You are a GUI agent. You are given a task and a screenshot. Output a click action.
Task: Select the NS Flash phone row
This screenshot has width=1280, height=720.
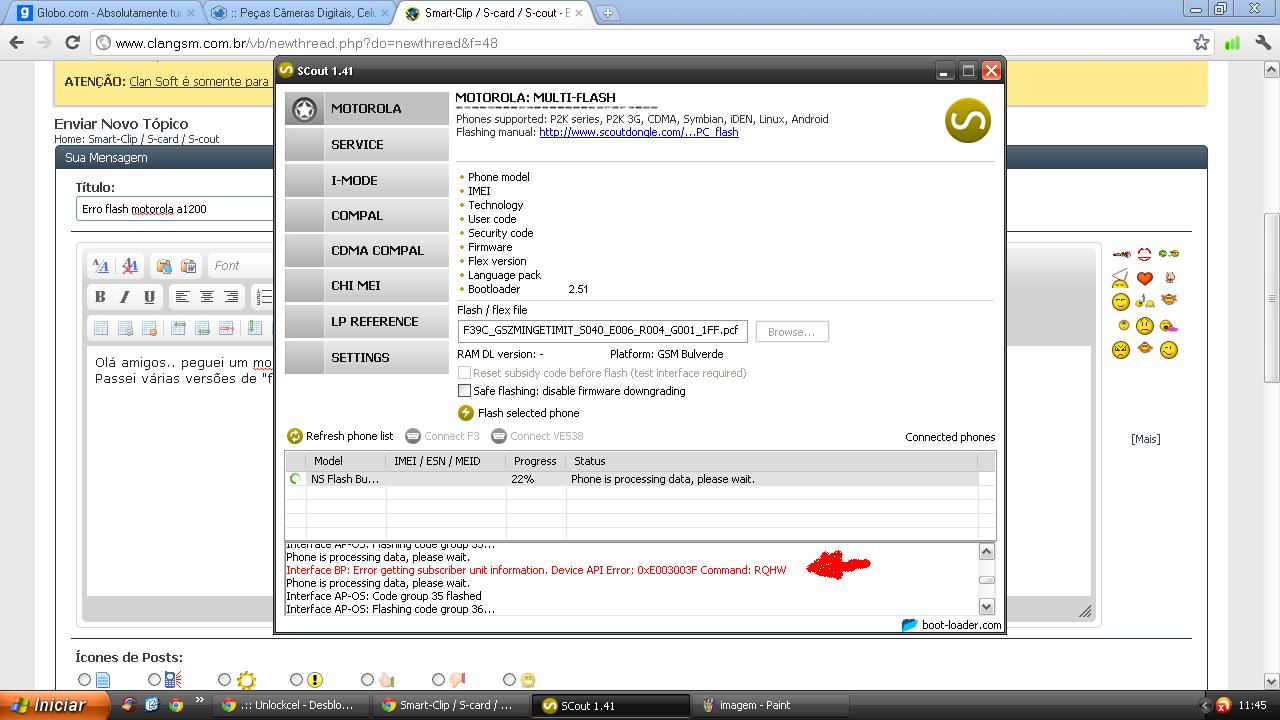coord(632,479)
